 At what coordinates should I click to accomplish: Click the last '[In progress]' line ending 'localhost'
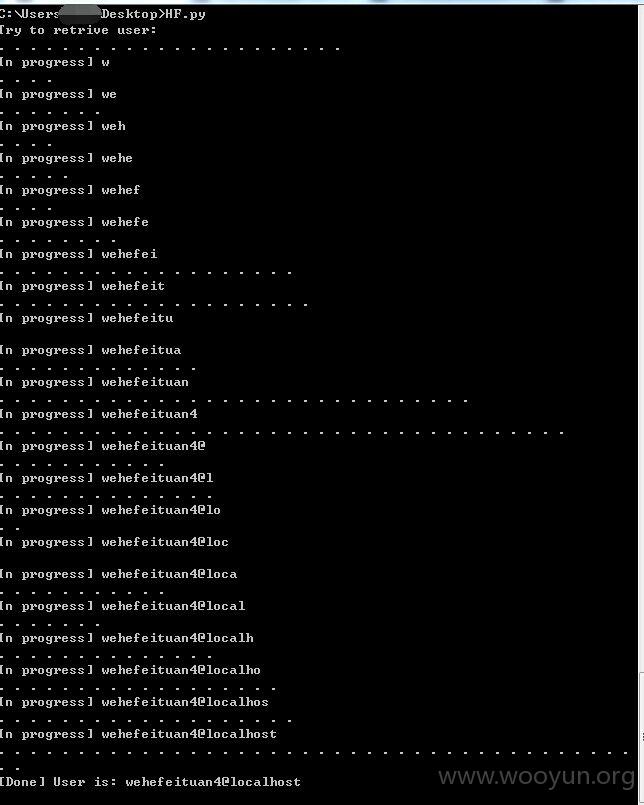[139, 734]
